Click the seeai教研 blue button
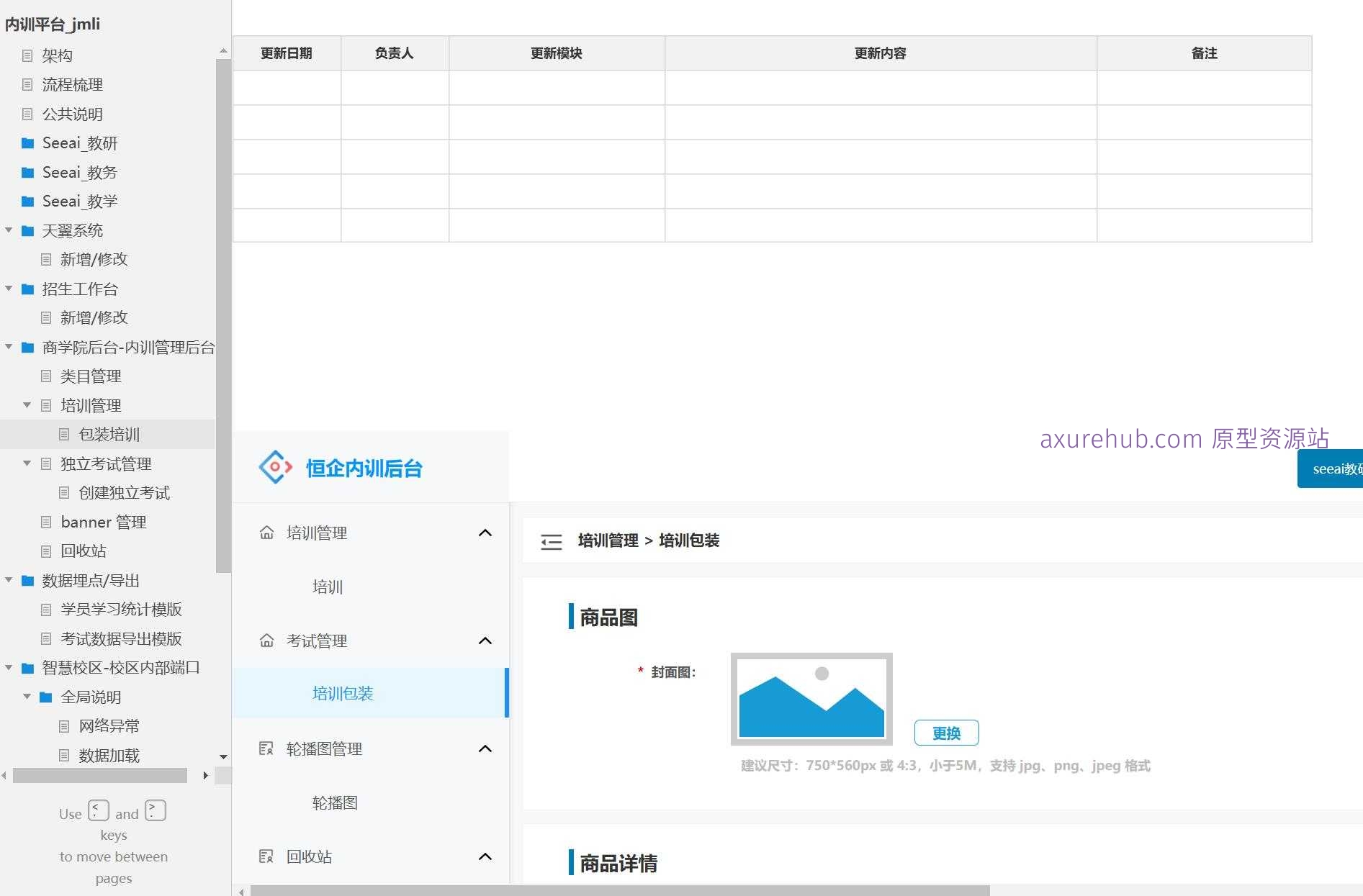 point(1331,469)
